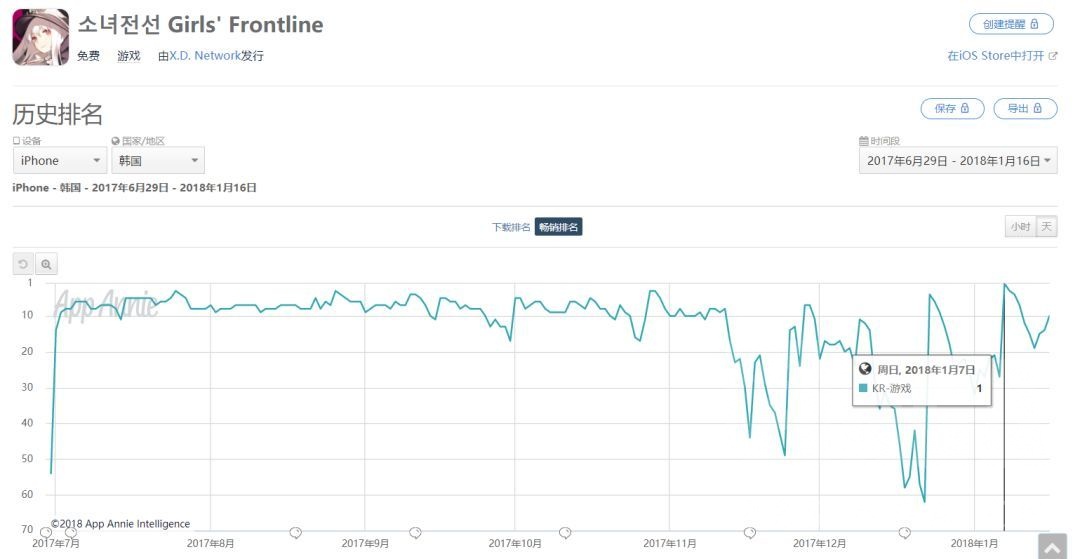1080x559 pixels.
Task: Click the first event bubble icon at 2017年7月
Action: (x=46, y=533)
